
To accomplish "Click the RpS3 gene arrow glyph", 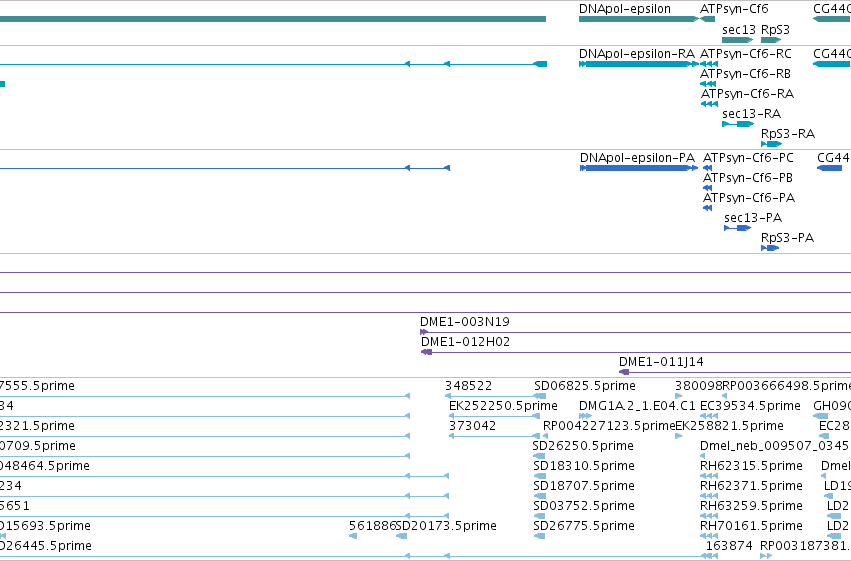I will (771, 40).
